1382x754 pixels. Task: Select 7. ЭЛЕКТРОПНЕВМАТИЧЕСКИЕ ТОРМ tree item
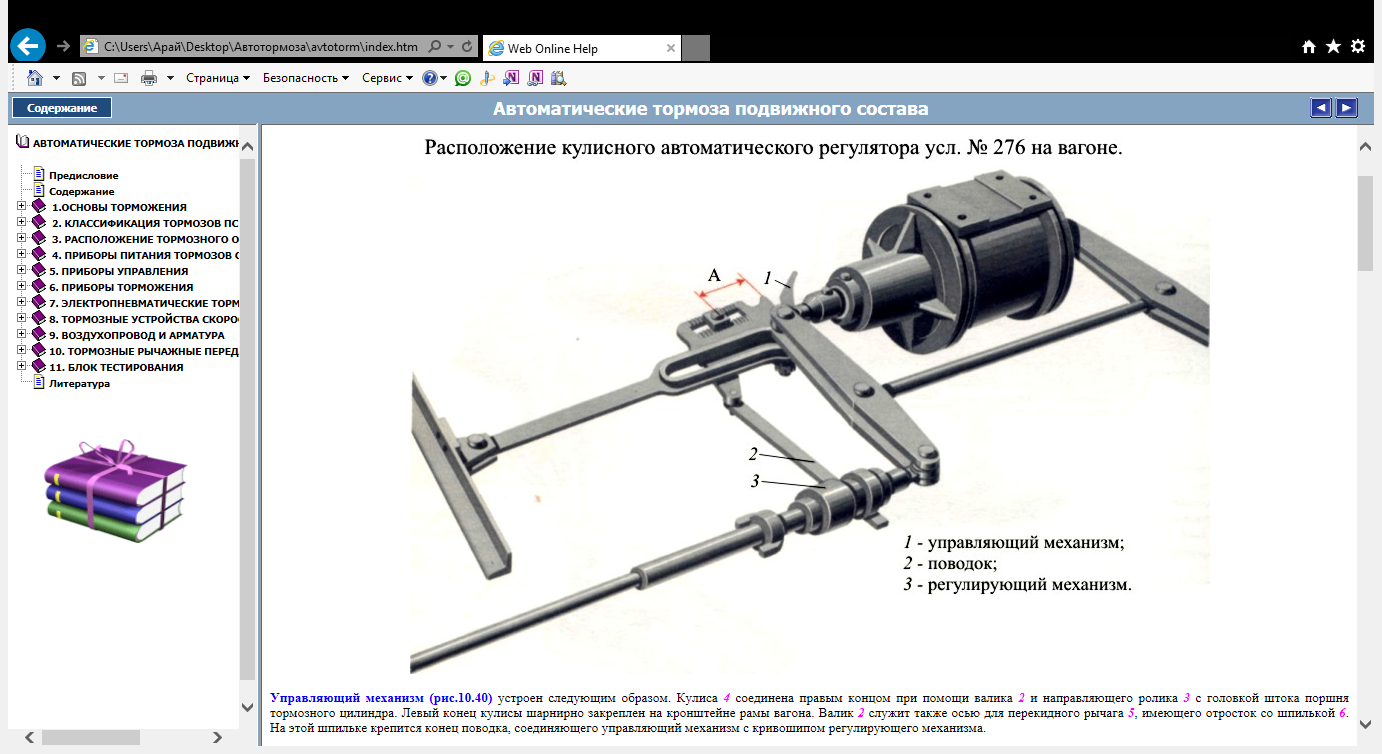coord(145,303)
